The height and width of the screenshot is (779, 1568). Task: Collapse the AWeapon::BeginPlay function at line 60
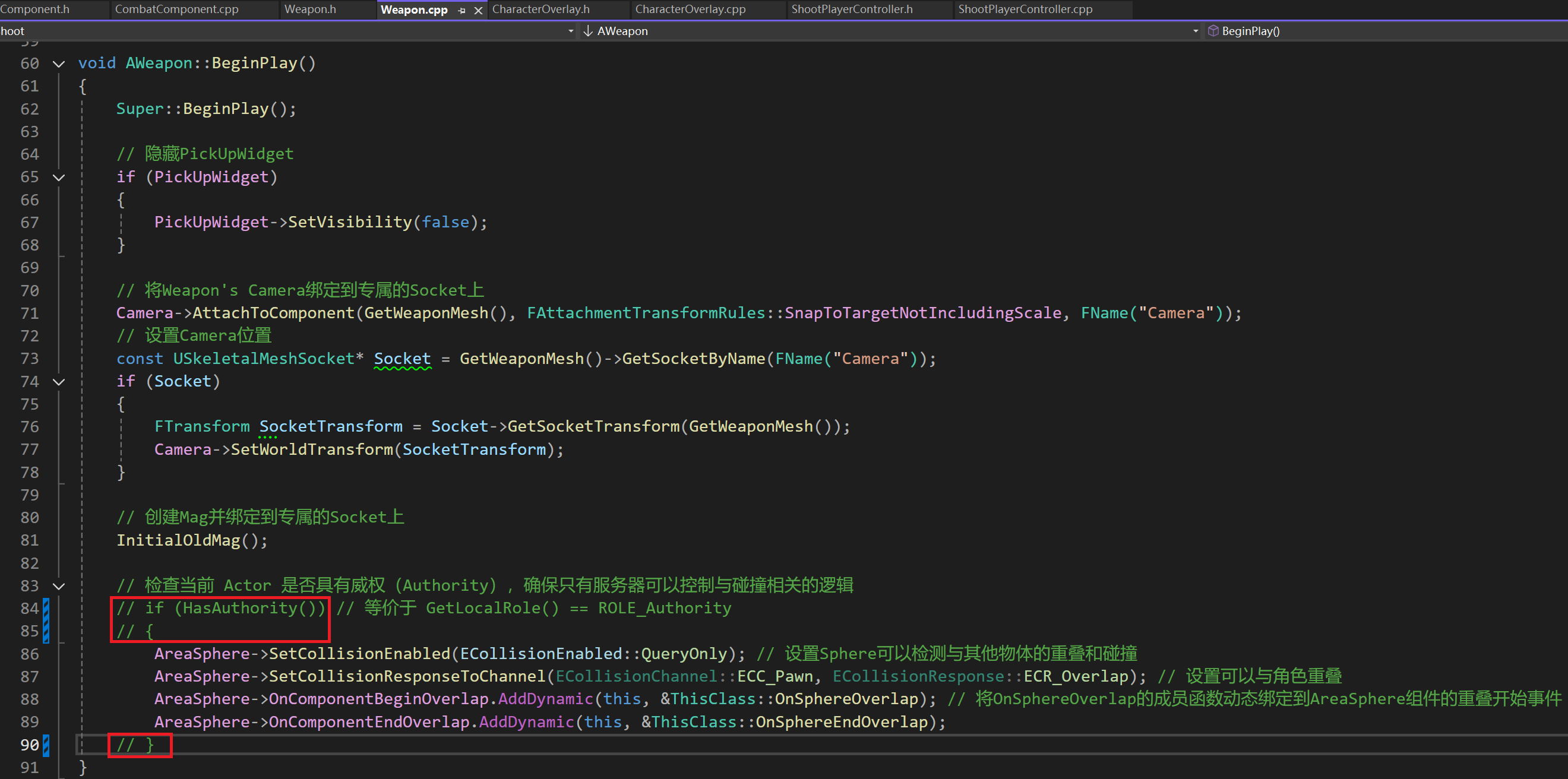(59, 64)
